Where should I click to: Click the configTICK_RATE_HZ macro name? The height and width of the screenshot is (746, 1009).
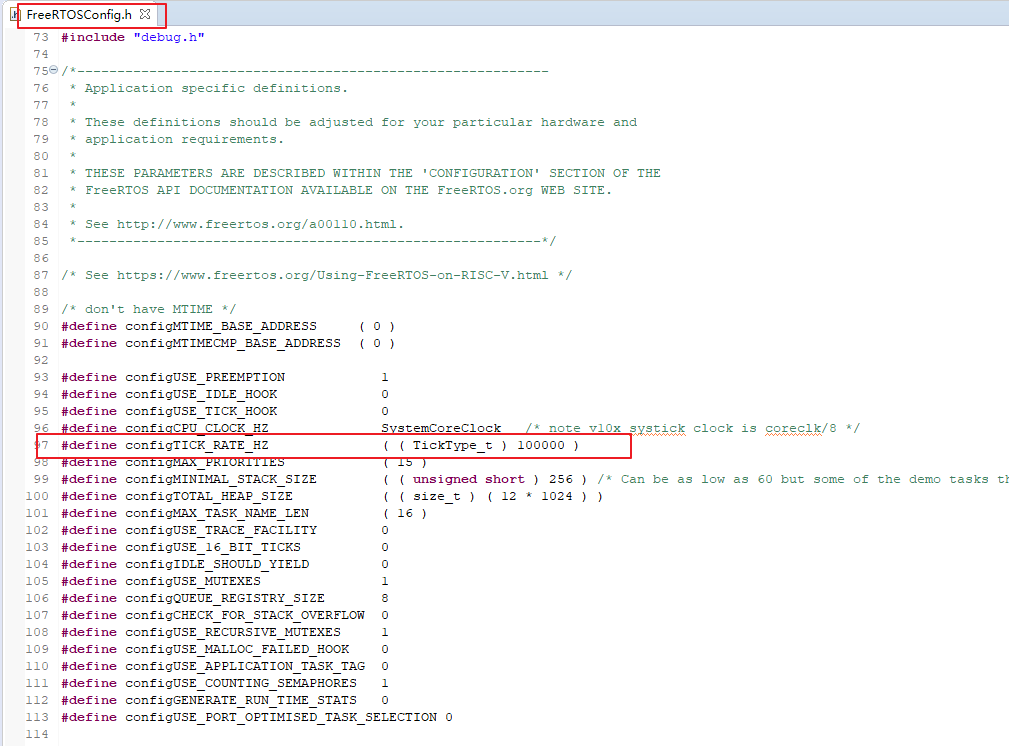196,445
